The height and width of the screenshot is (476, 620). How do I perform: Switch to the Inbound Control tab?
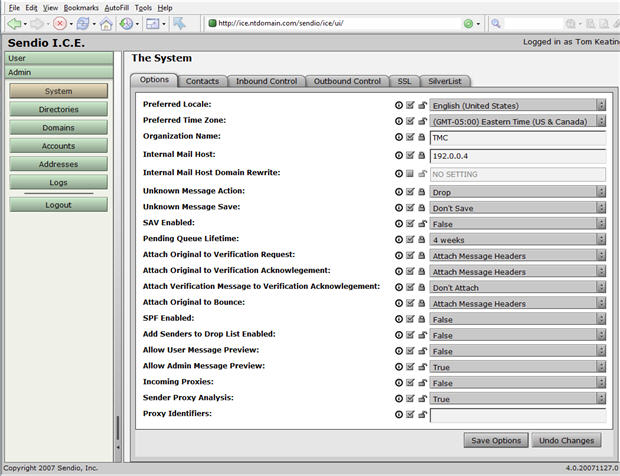point(264,81)
